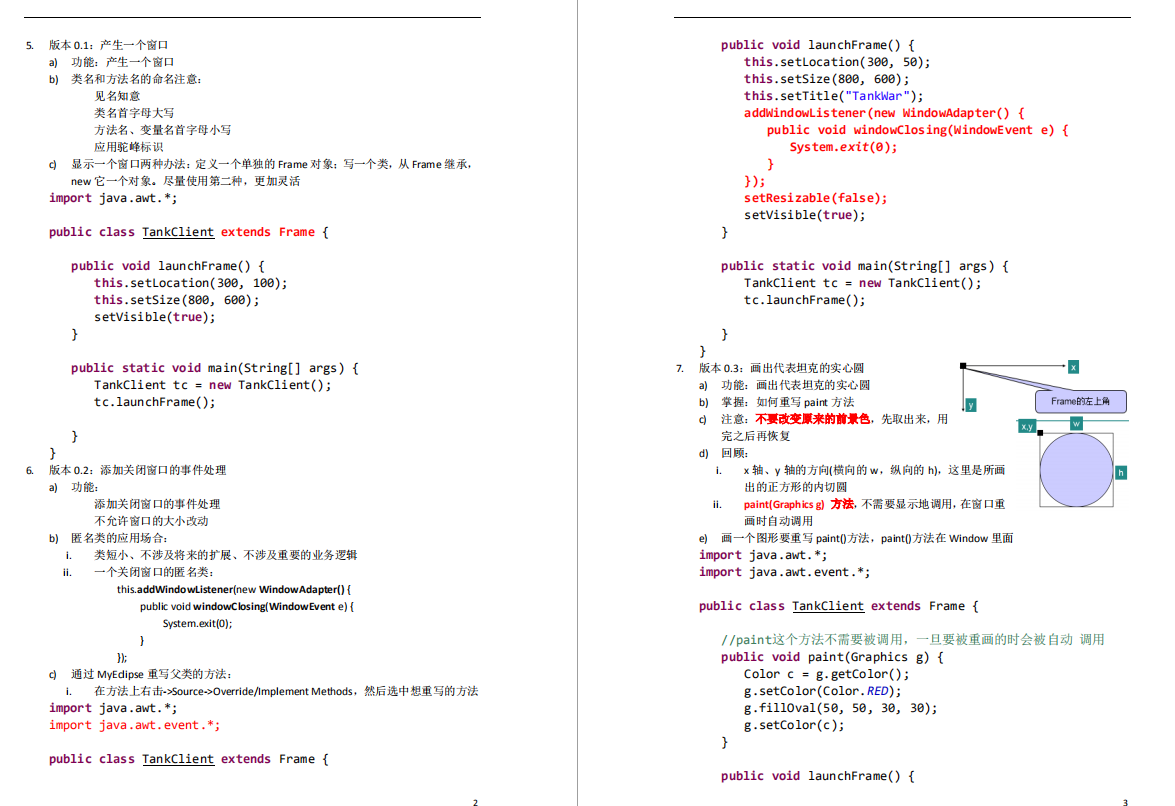Click red "import java.awt.event.*;" line

pos(135,725)
